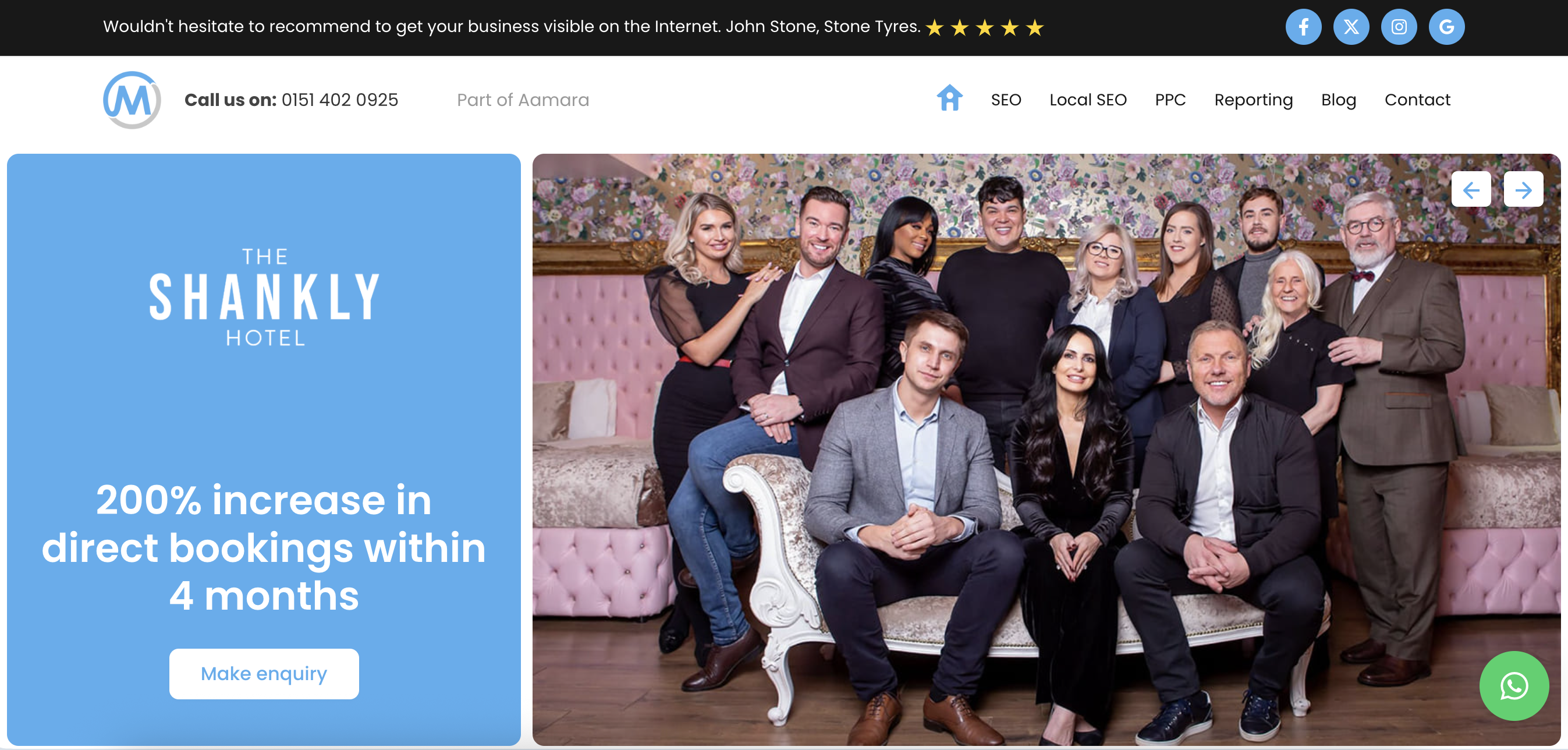Open the Instagram social icon
Viewport: 1568px width, 750px height.
pyautogui.click(x=1399, y=27)
